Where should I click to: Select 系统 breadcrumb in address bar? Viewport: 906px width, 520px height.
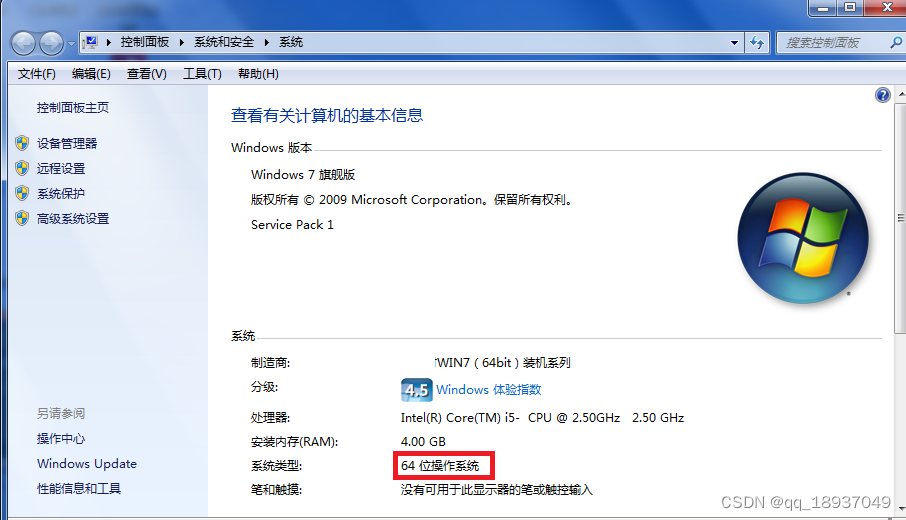point(291,42)
